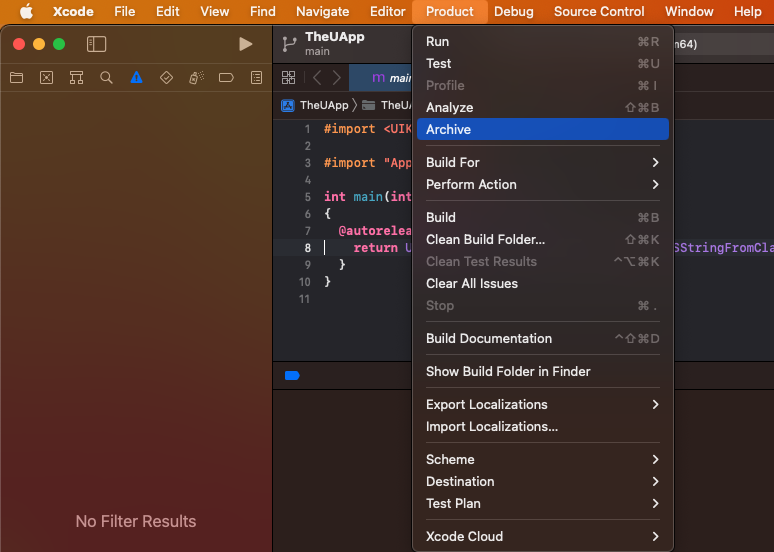Open the Find navigator magnifier icon
This screenshot has width=774, height=552.
[x=106, y=77]
